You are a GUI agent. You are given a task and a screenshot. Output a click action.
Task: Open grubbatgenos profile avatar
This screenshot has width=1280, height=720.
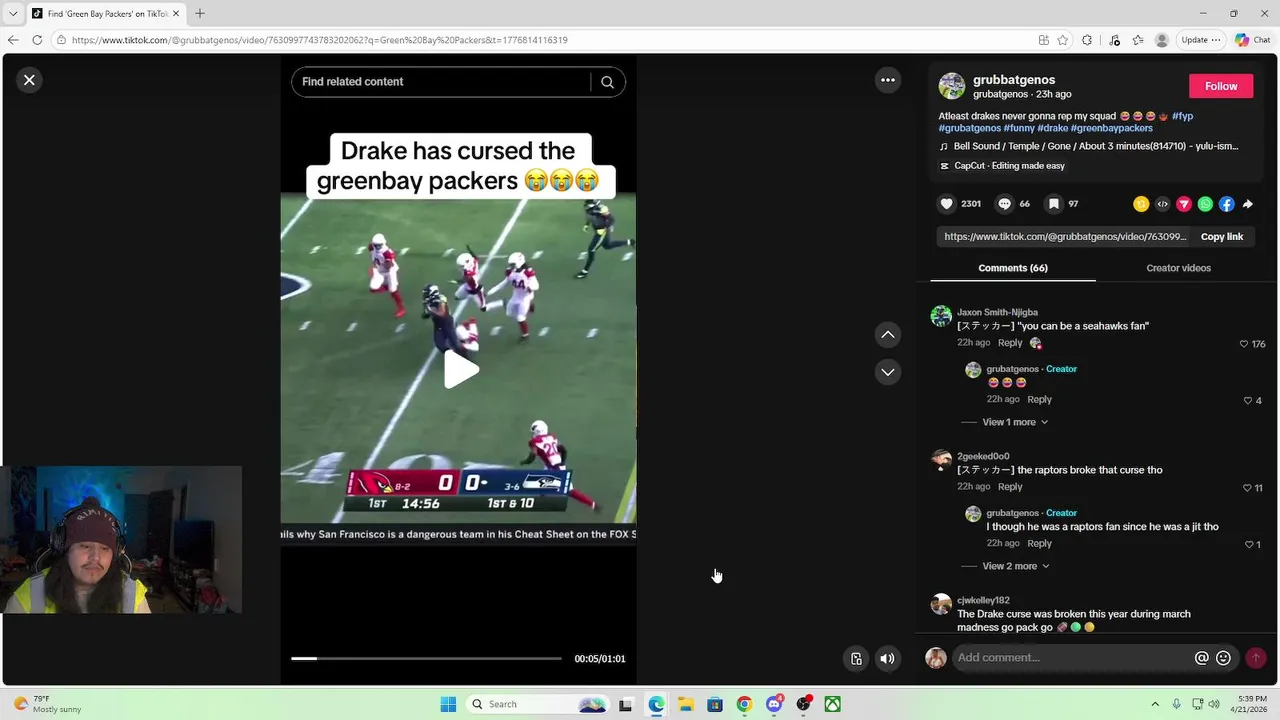click(951, 86)
